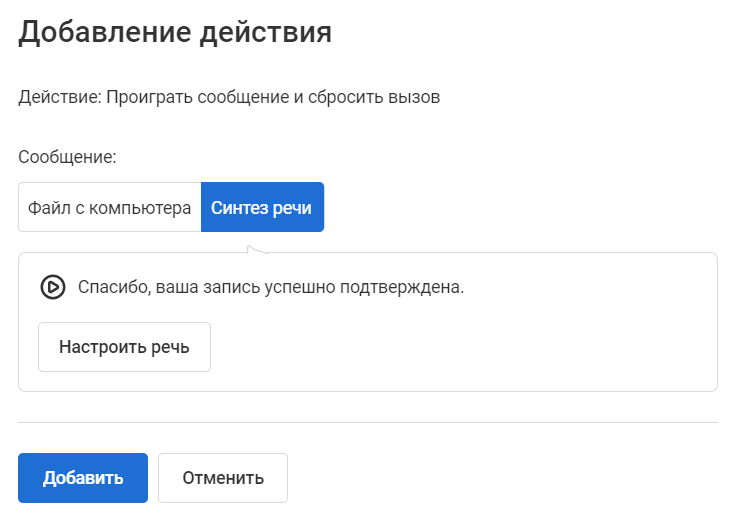Choose uploading a file from computer option
Screen dimensions: 740x521
pos(109,207)
